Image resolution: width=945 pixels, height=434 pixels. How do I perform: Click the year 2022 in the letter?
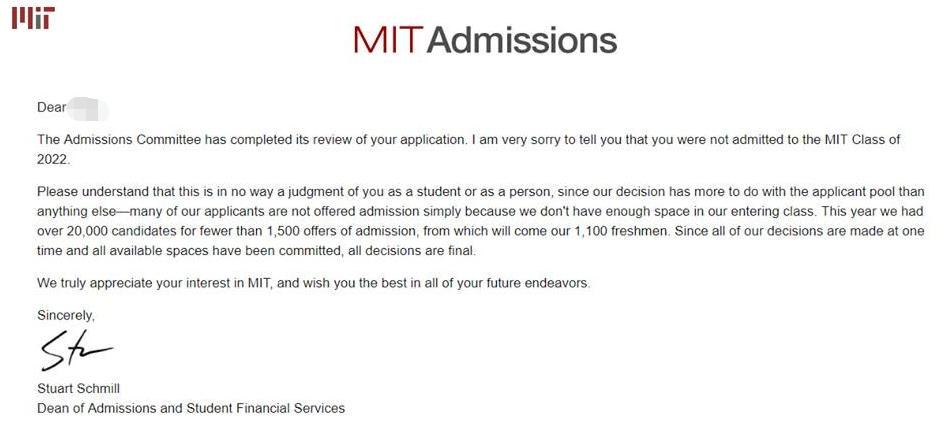[54, 159]
